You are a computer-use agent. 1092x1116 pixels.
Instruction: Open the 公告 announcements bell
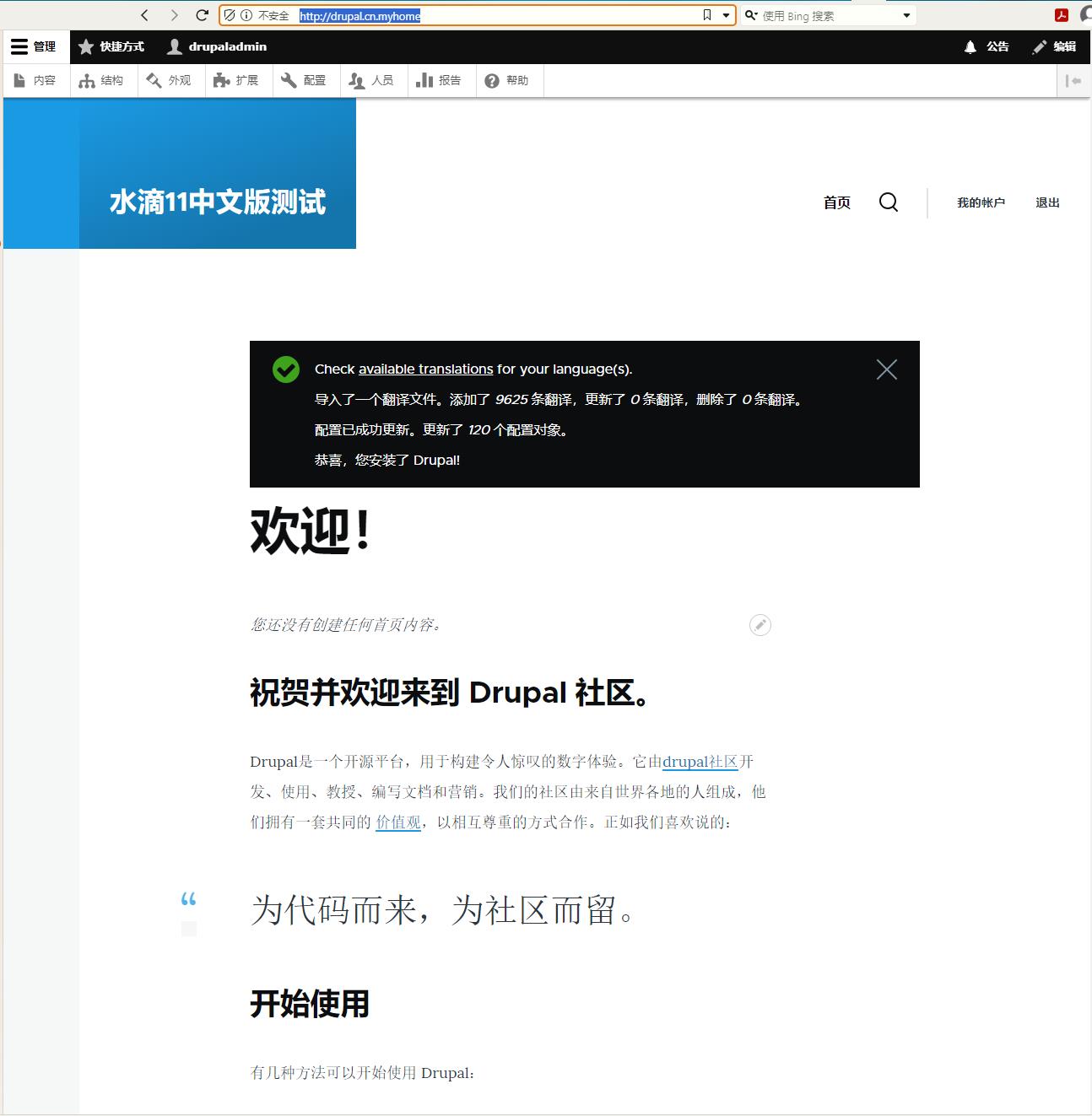[987, 47]
